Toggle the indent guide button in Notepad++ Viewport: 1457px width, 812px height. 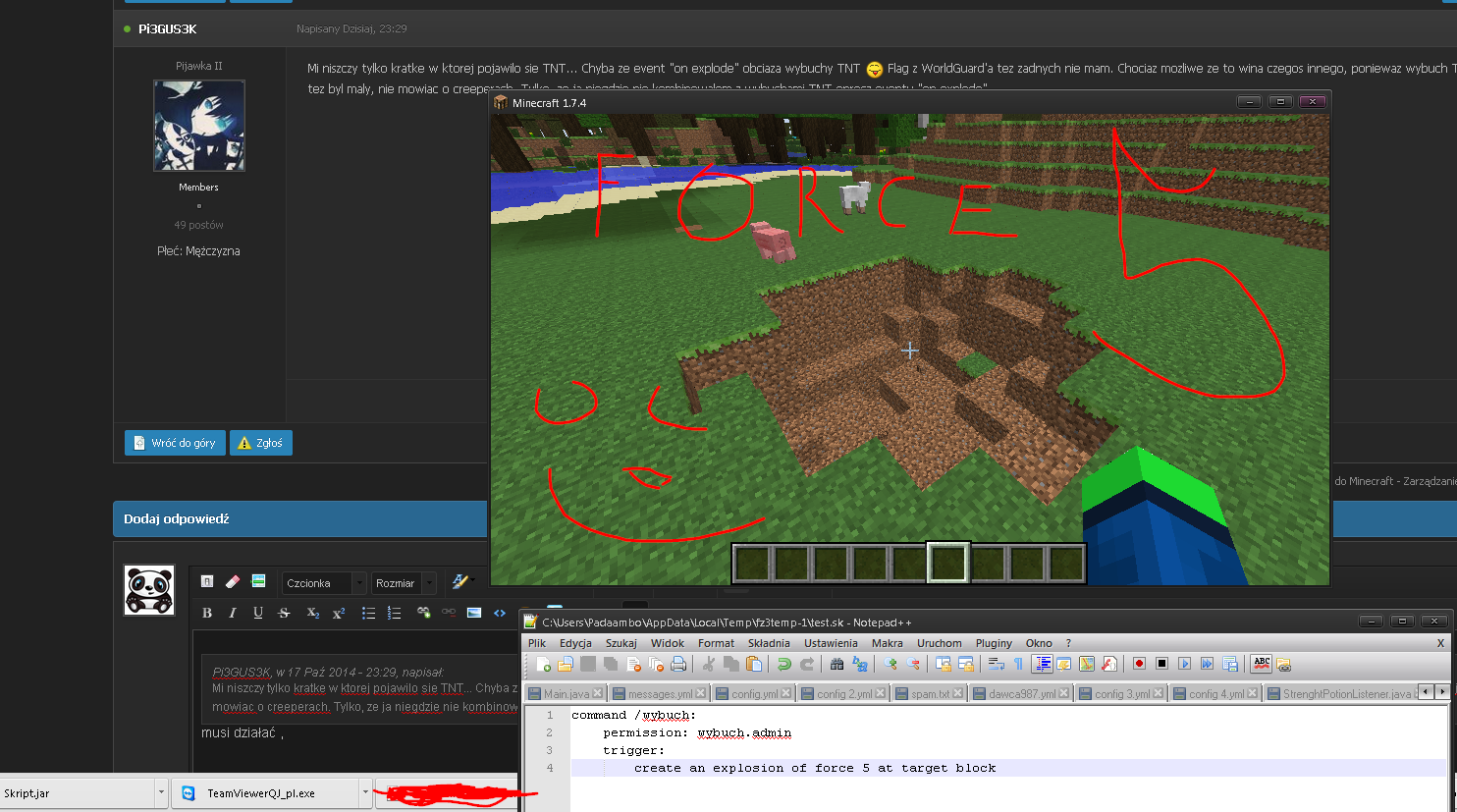(x=1043, y=664)
